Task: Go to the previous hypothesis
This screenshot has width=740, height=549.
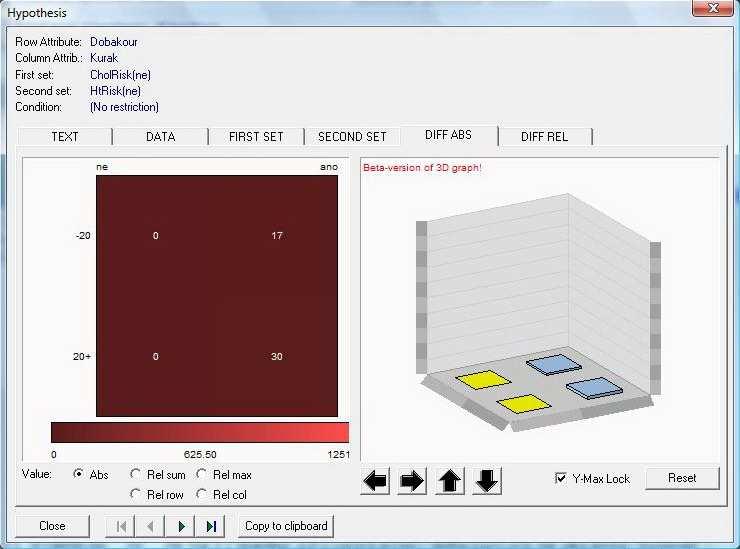Action: click(x=150, y=526)
